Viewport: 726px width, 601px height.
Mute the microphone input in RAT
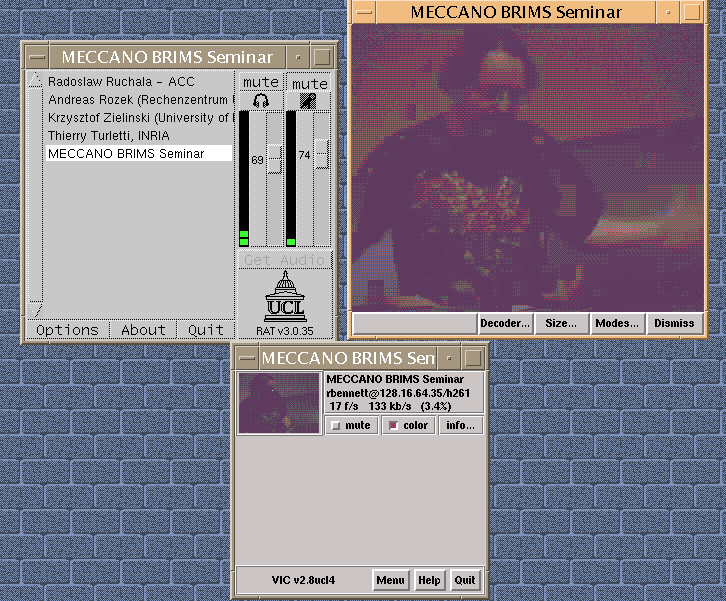pos(309,83)
